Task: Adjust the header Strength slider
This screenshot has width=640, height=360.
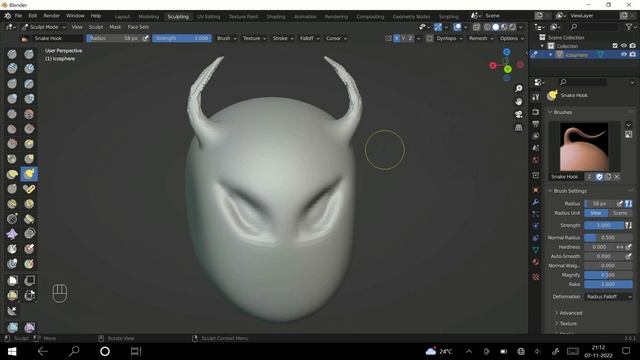Action: point(182,38)
